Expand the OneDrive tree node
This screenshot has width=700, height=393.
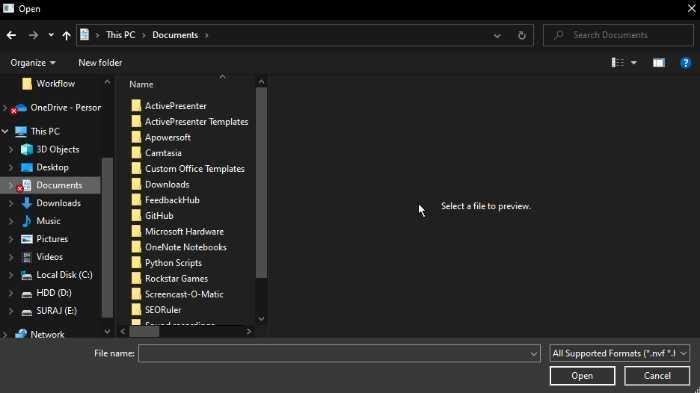click(x=5, y=108)
